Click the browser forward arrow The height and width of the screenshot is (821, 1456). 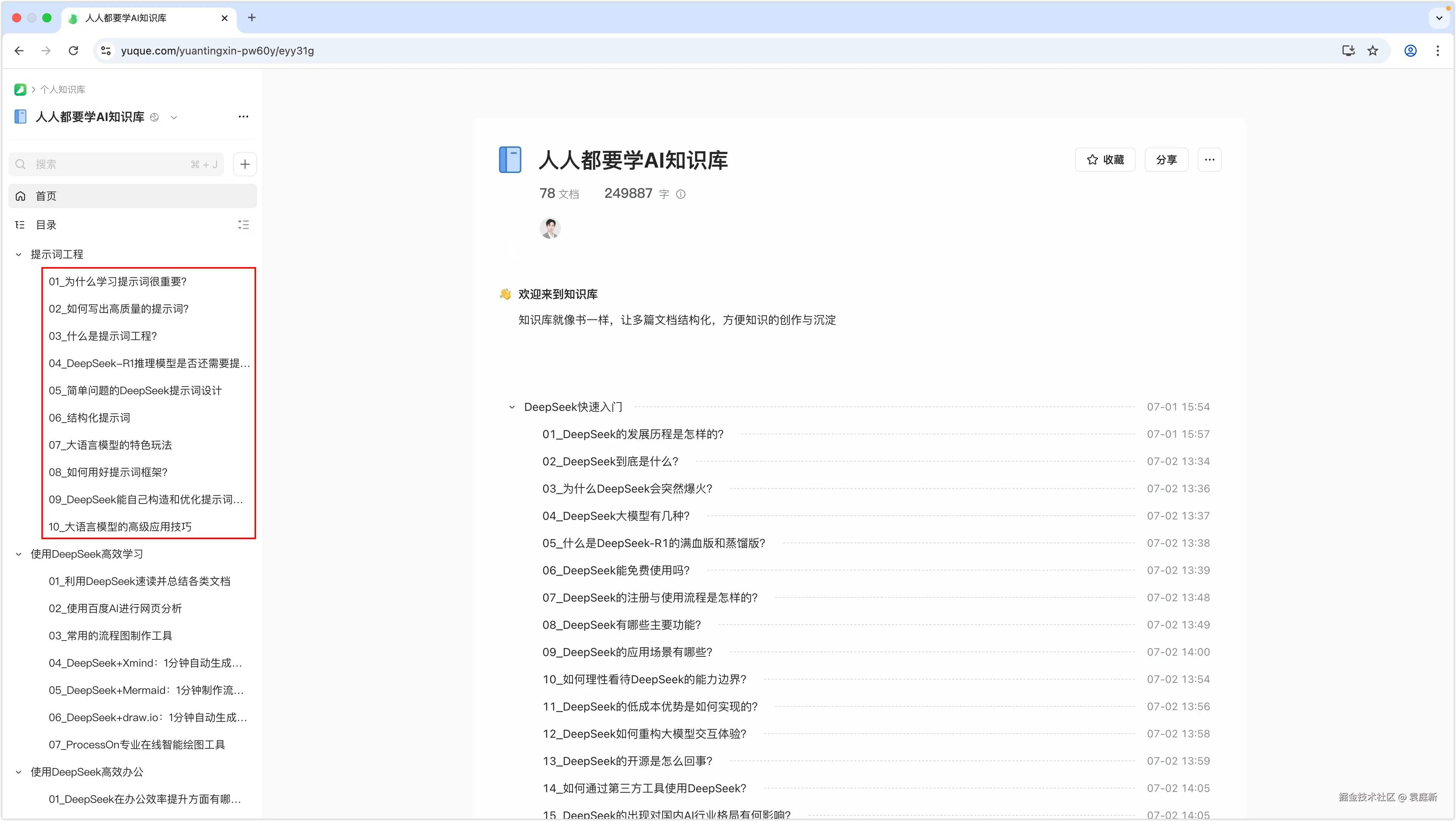click(47, 50)
